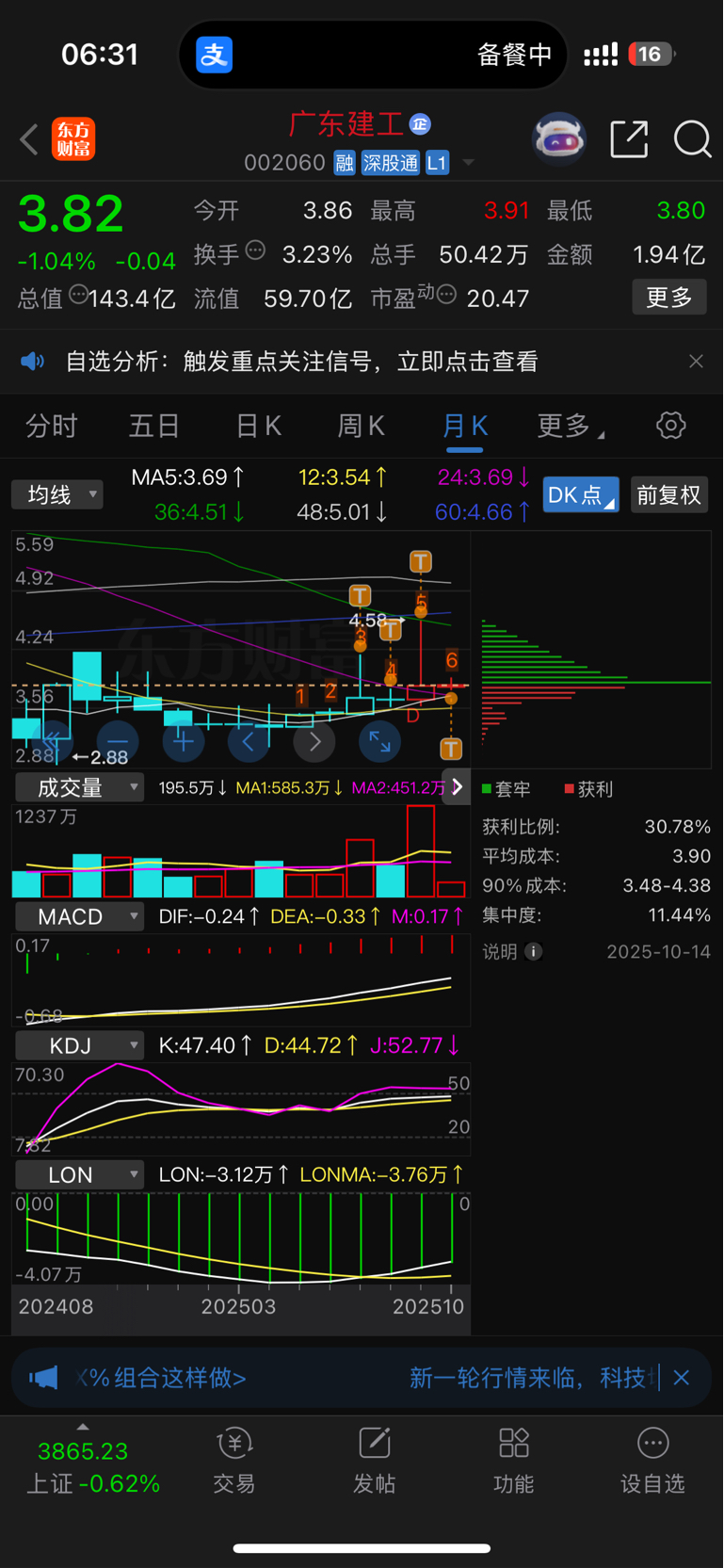Open chart settings gear icon

(x=670, y=426)
